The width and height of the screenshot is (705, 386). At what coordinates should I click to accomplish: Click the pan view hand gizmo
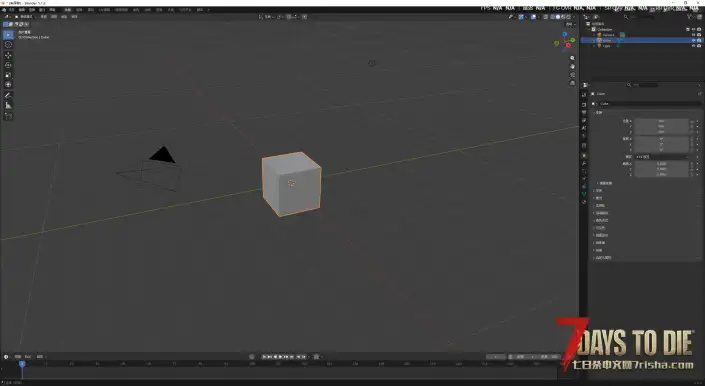[572, 67]
